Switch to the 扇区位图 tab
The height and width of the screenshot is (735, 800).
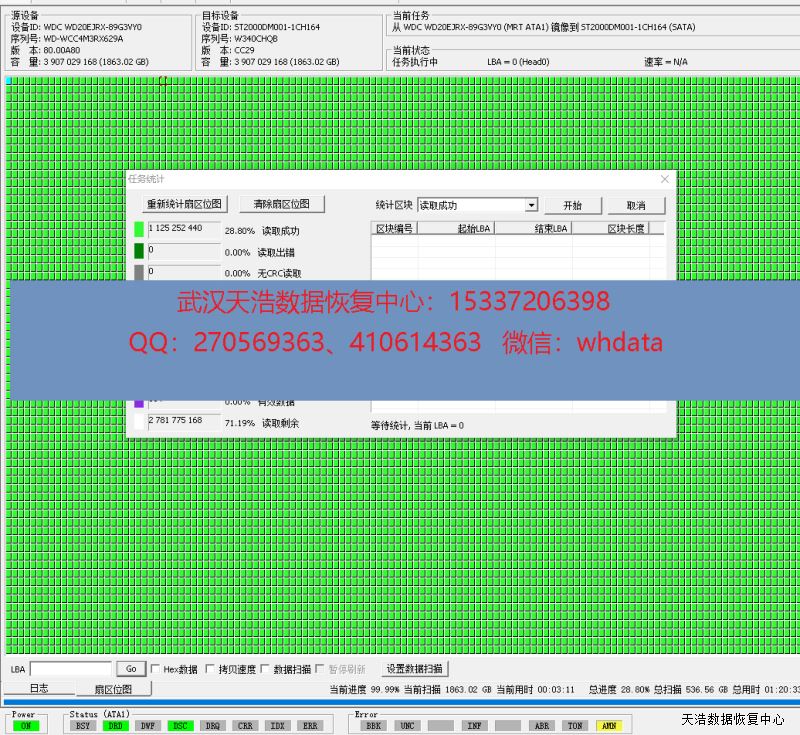[x=113, y=688]
